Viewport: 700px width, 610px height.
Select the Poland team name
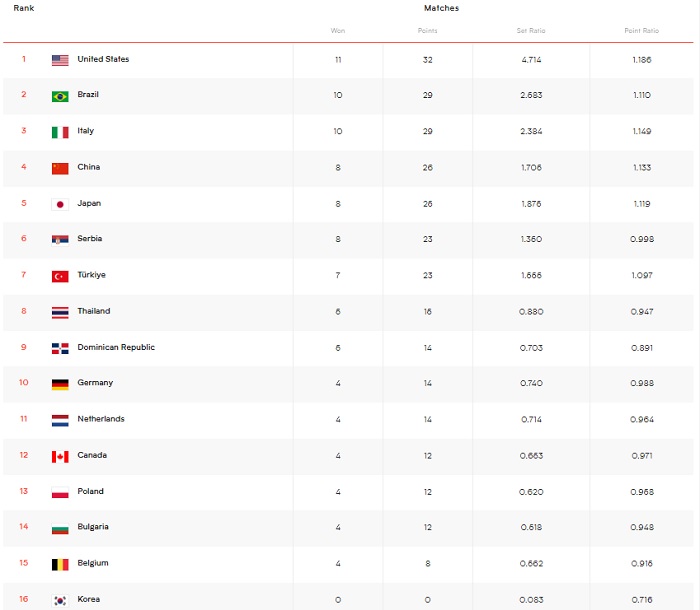90,491
